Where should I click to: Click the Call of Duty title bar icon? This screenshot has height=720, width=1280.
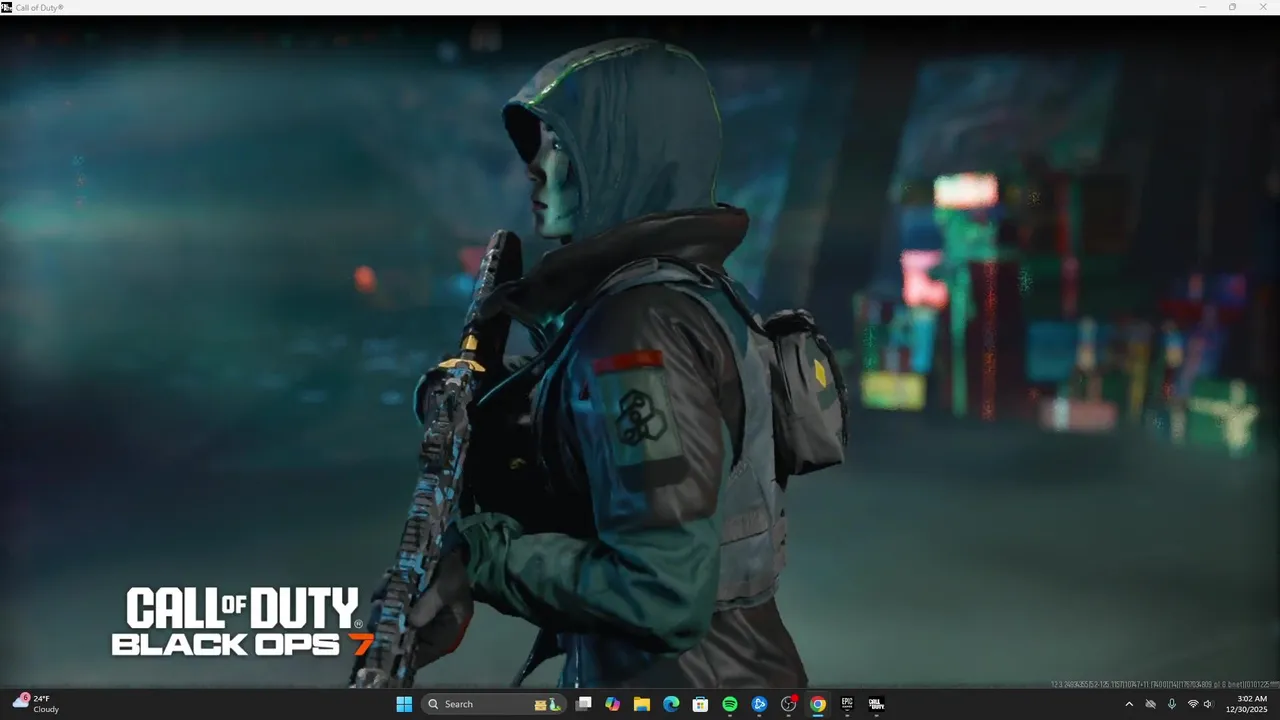(7, 7)
